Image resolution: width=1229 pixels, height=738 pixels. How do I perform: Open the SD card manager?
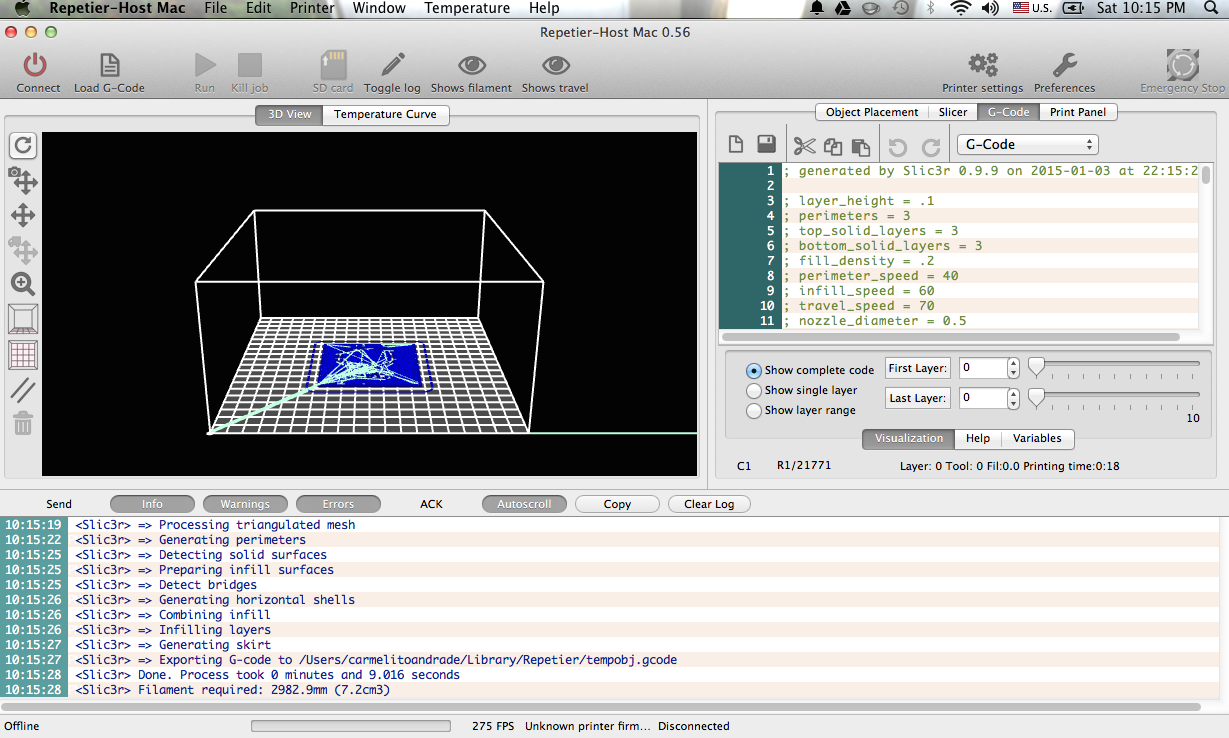333,66
